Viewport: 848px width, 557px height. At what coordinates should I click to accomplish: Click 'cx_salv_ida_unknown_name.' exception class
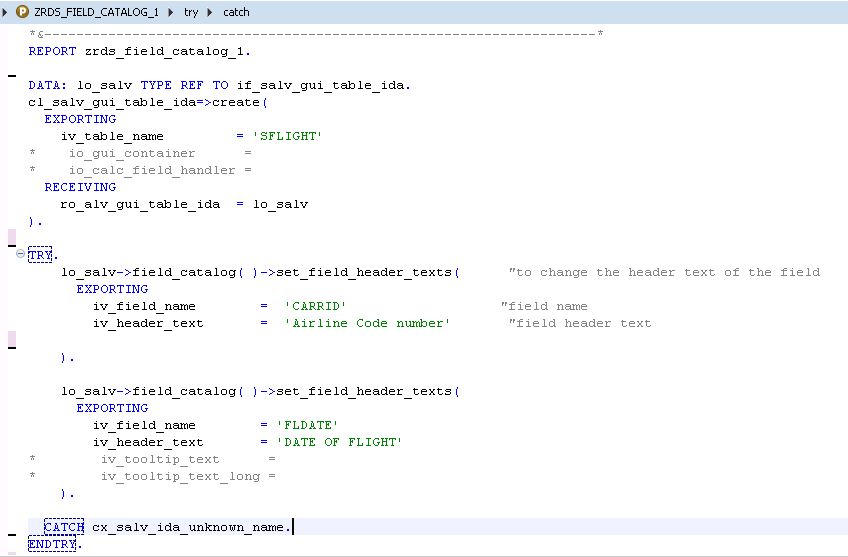[x=192, y=527]
